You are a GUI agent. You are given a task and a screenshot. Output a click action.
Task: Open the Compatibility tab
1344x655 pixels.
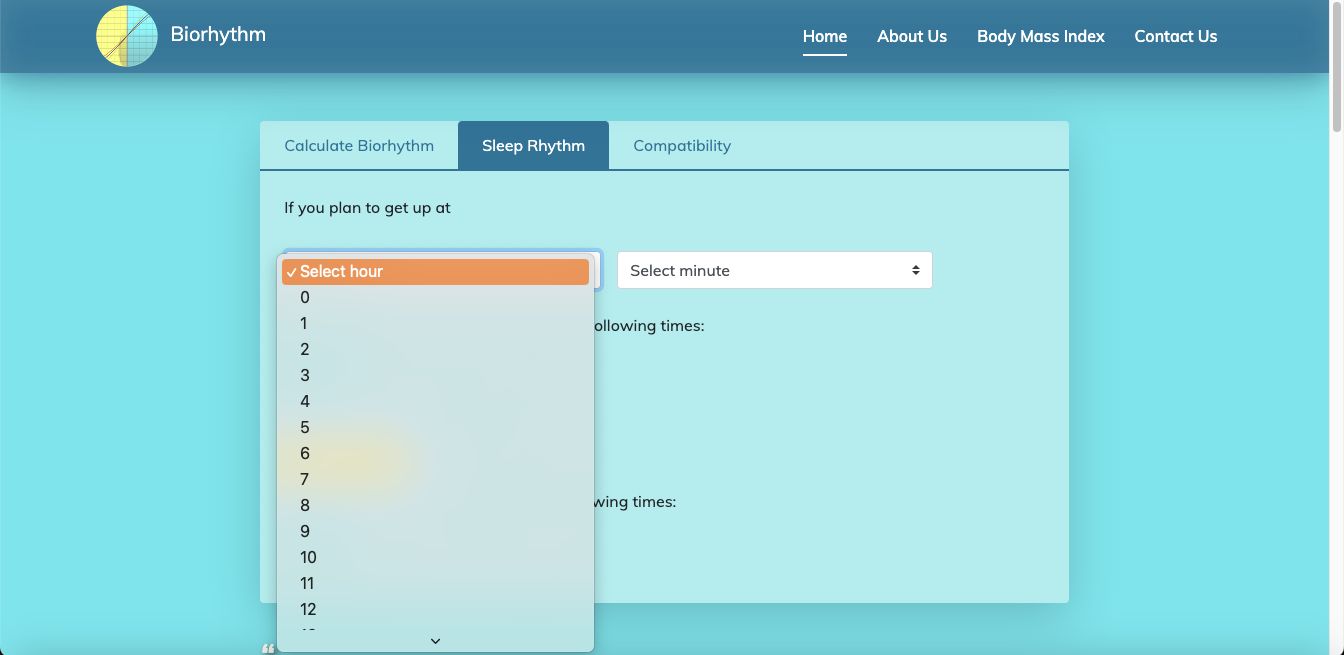pyautogui.click(x=682, y=146)
